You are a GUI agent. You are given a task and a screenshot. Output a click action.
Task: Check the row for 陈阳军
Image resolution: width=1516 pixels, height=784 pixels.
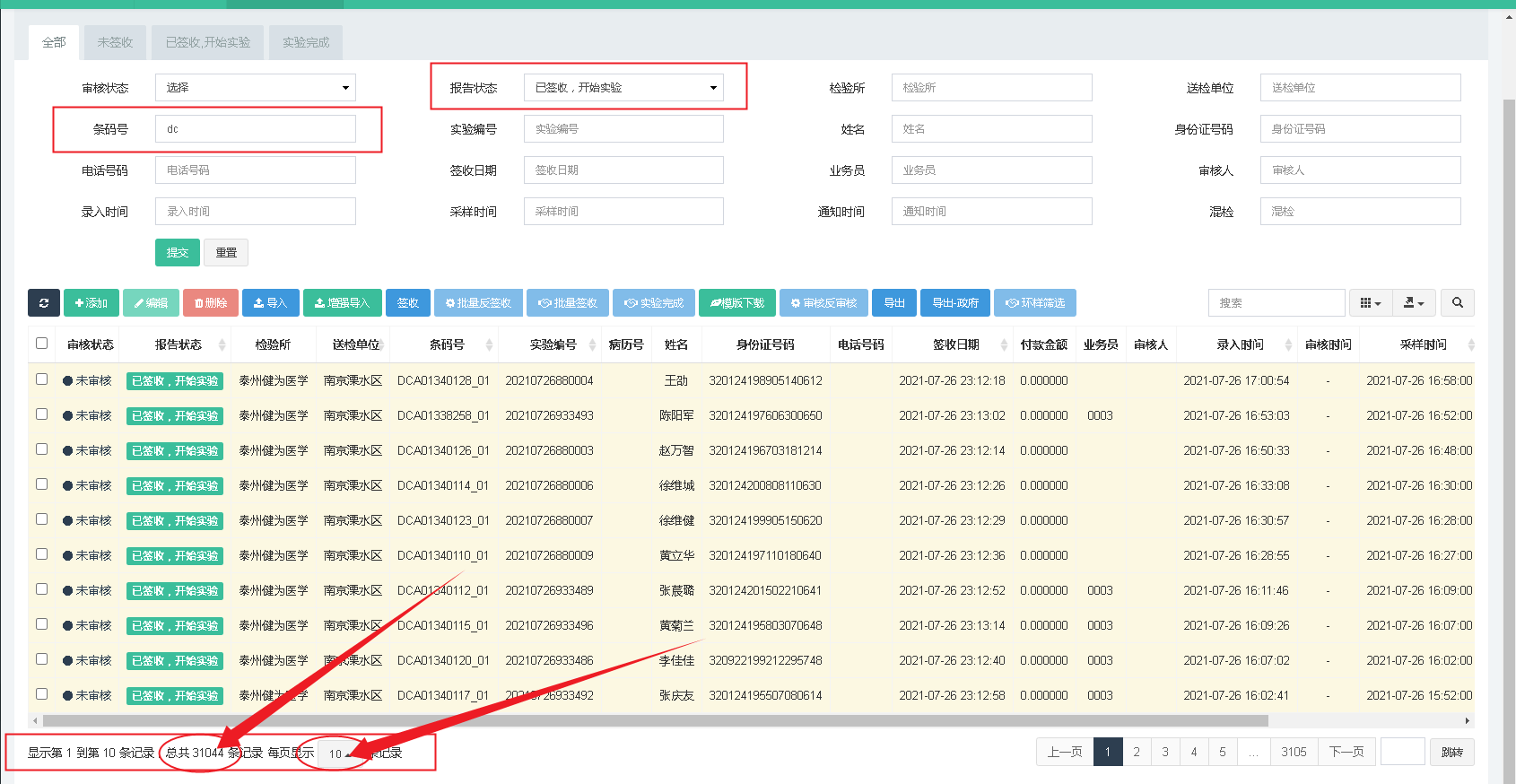[41, 414]
